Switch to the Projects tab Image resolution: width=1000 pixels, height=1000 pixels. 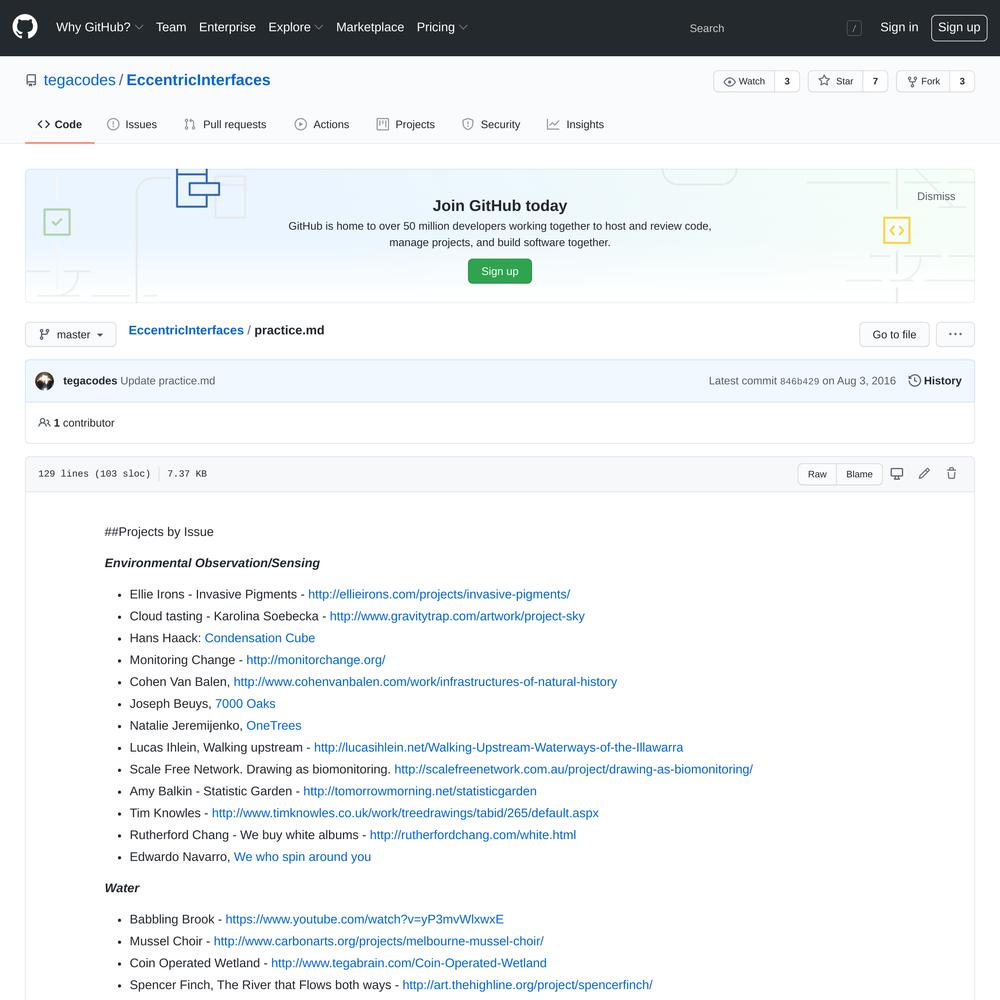406,124
